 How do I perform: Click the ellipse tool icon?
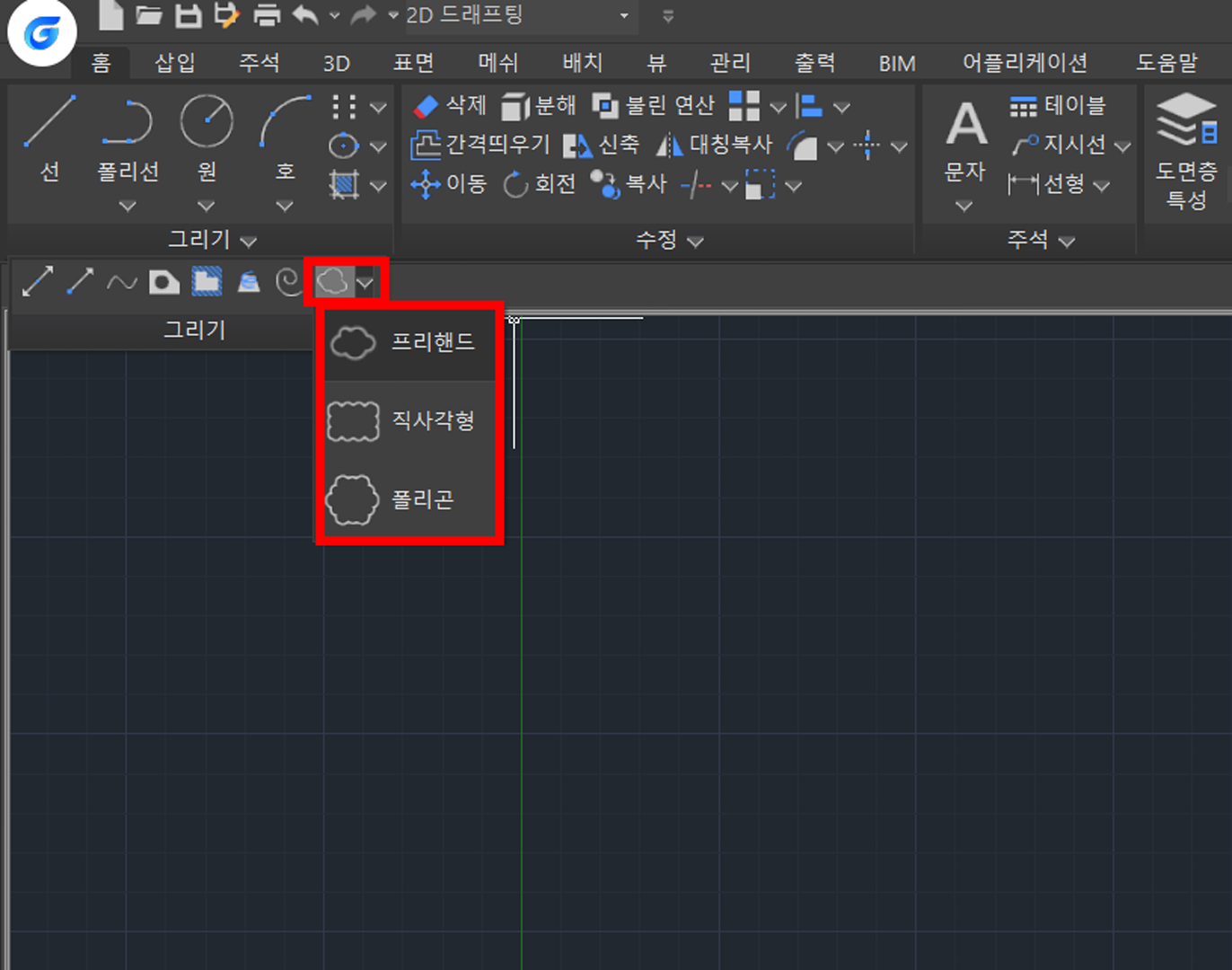coord(344,145)
